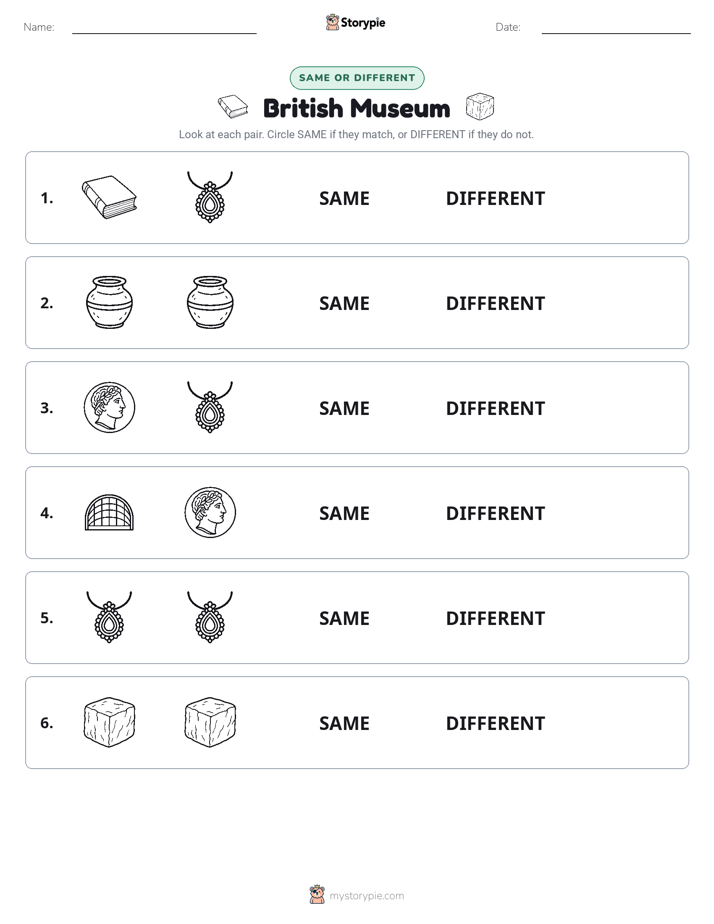Click the book icon beside the title
The width and height of the screenshot is (714, 924).
(x=233, y=107)
